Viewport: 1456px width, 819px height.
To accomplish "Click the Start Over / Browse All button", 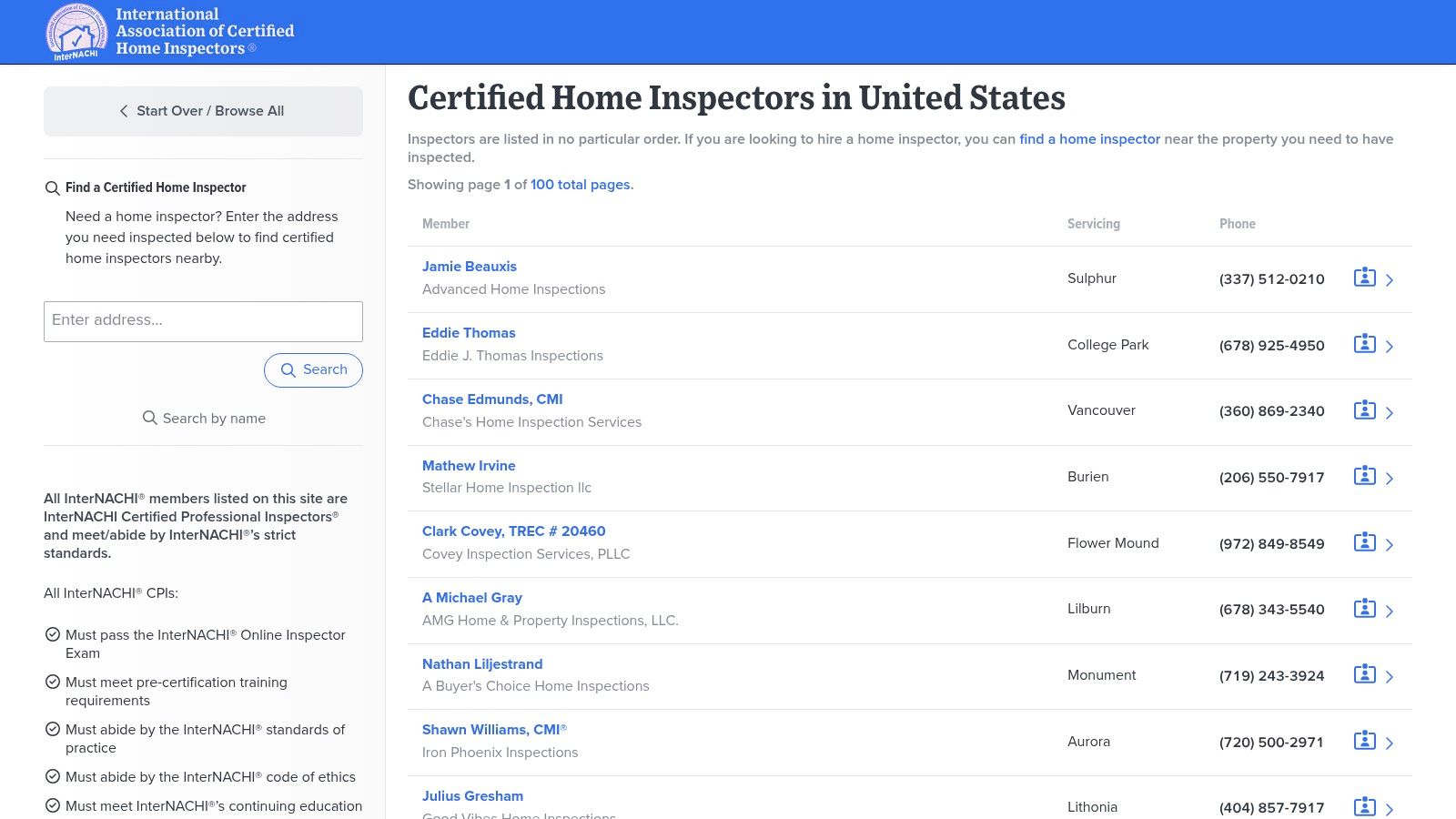I will pyautogui.click(x=203, y=111).
